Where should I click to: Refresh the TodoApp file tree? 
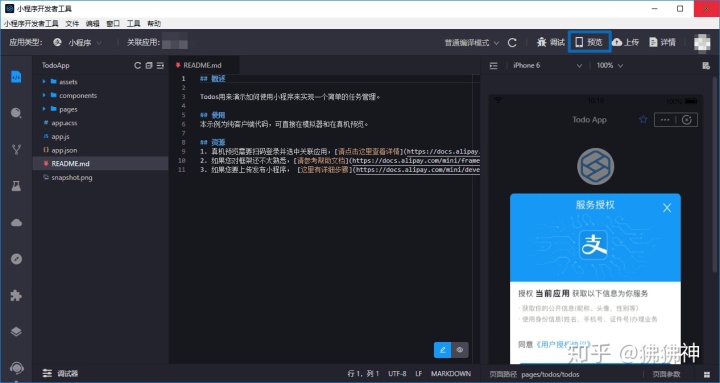tap(137, 66)
